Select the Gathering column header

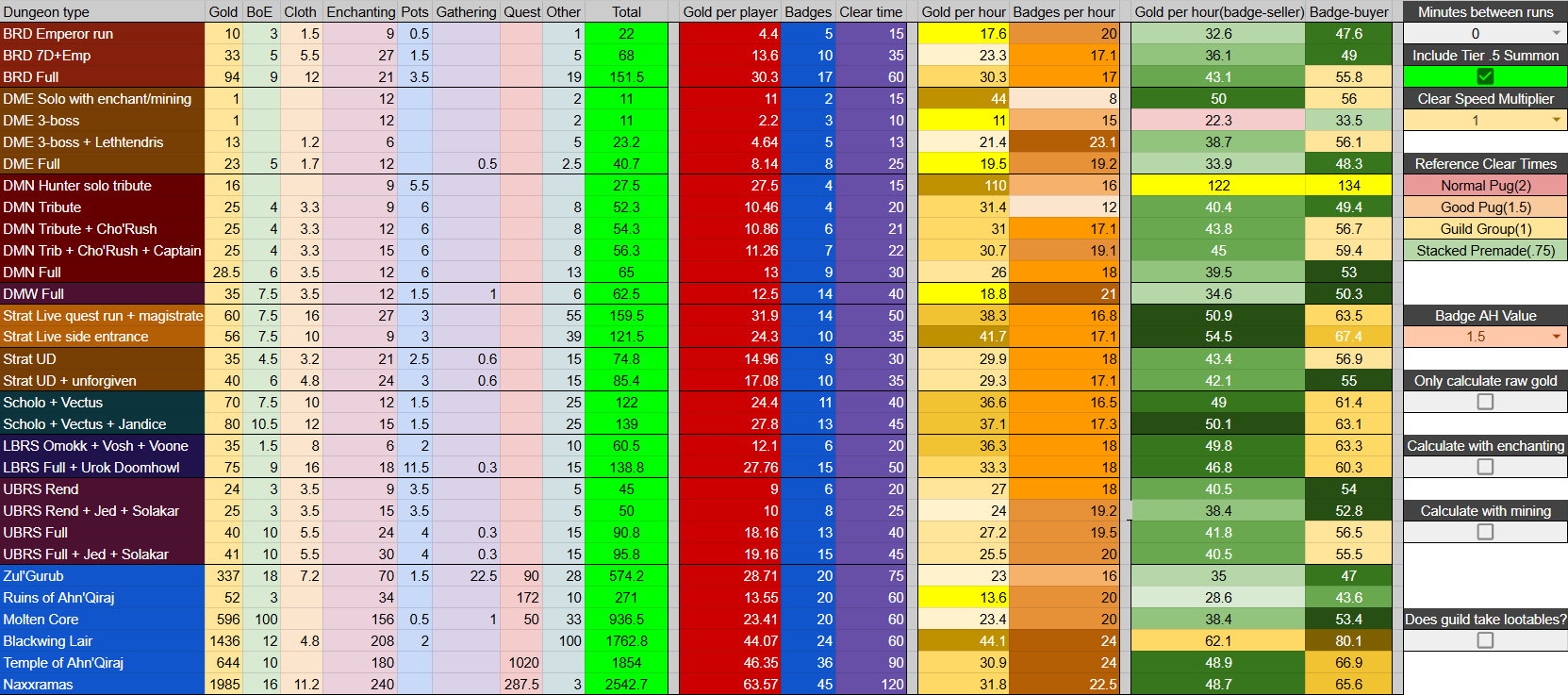[x=466, y=12]
